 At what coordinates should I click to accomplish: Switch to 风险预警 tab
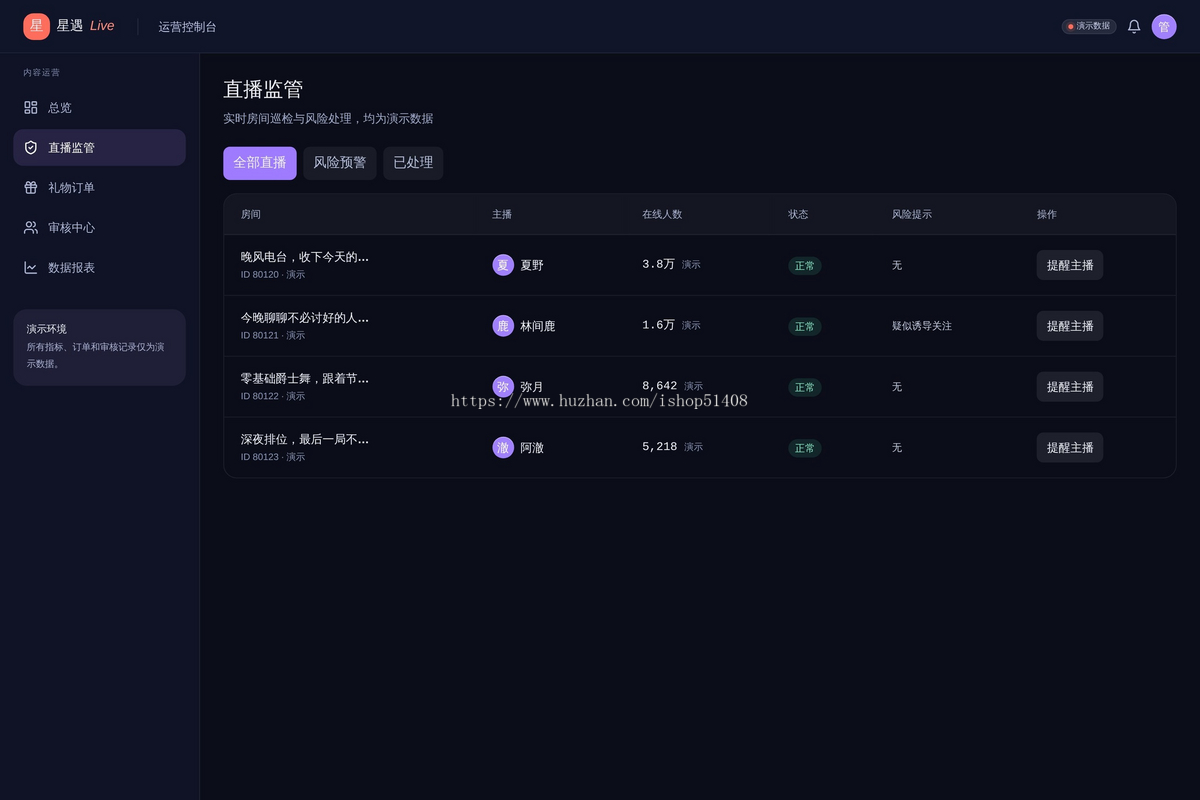340,163
